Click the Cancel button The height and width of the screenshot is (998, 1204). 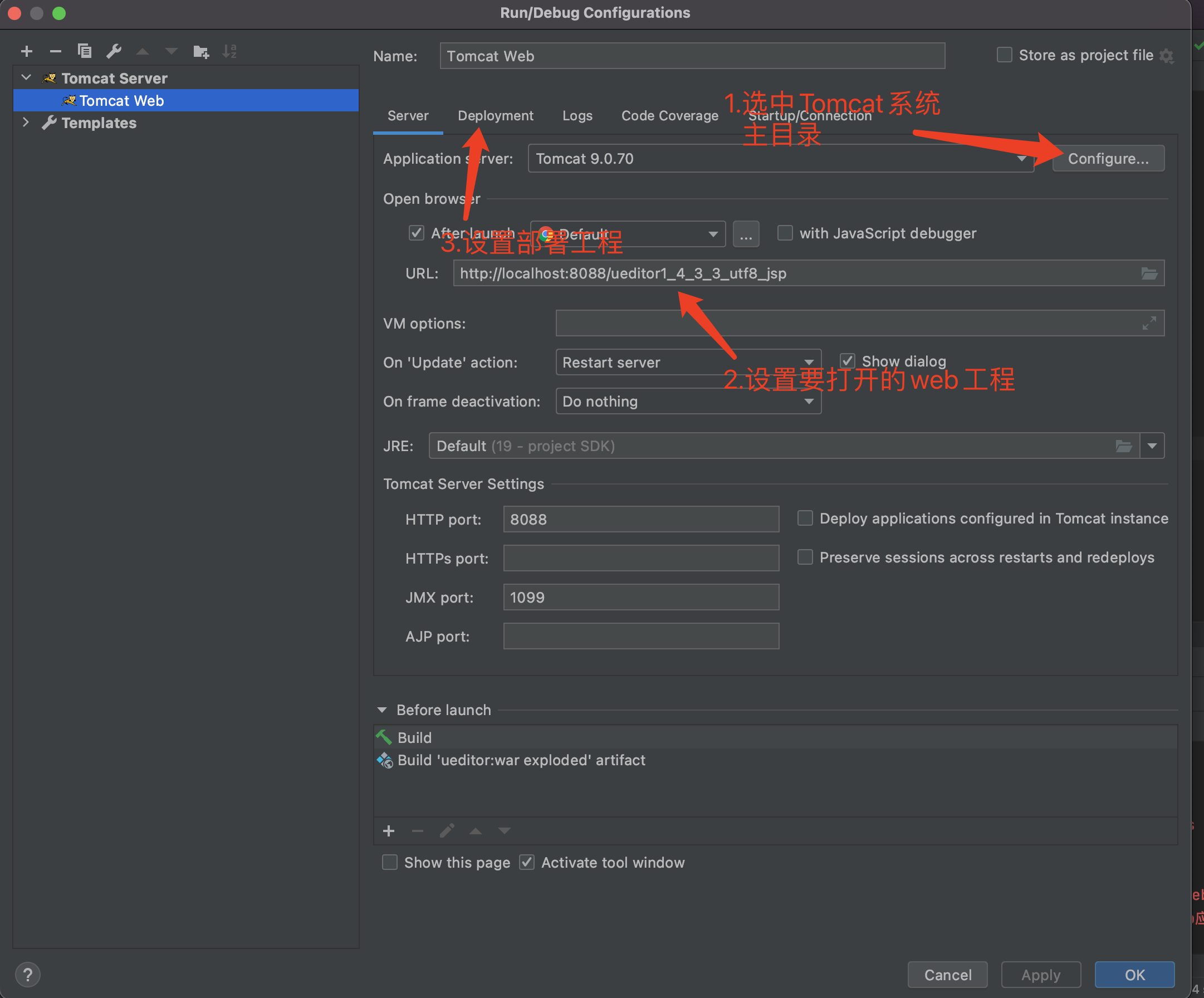(947, 975)
